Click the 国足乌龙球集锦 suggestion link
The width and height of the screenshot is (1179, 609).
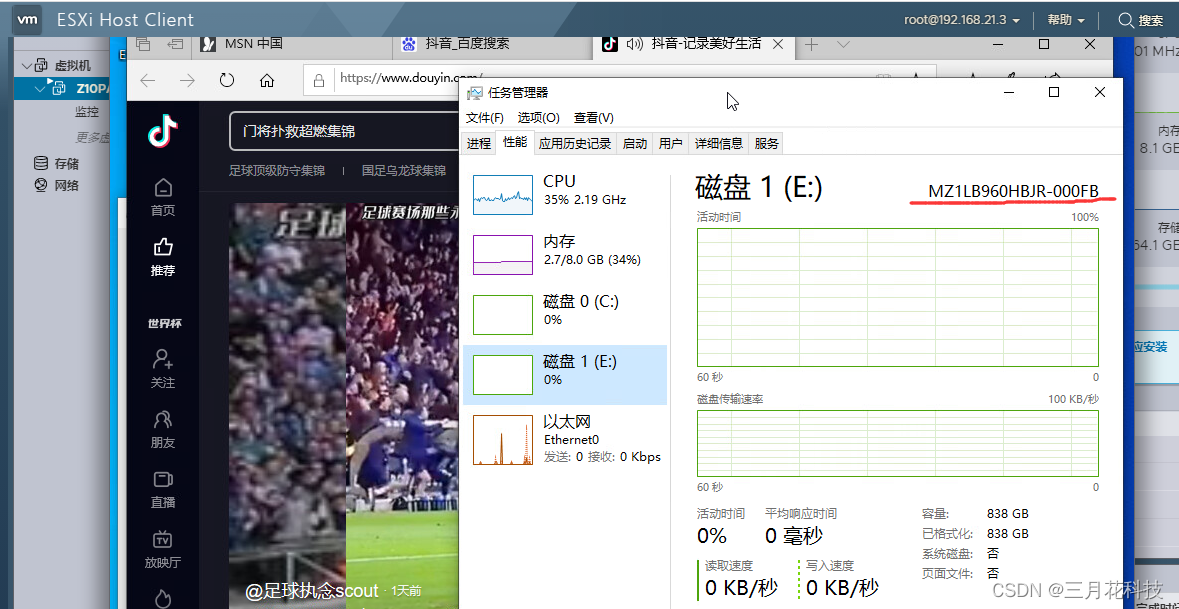pyautogui.click(x=404, y=171)
